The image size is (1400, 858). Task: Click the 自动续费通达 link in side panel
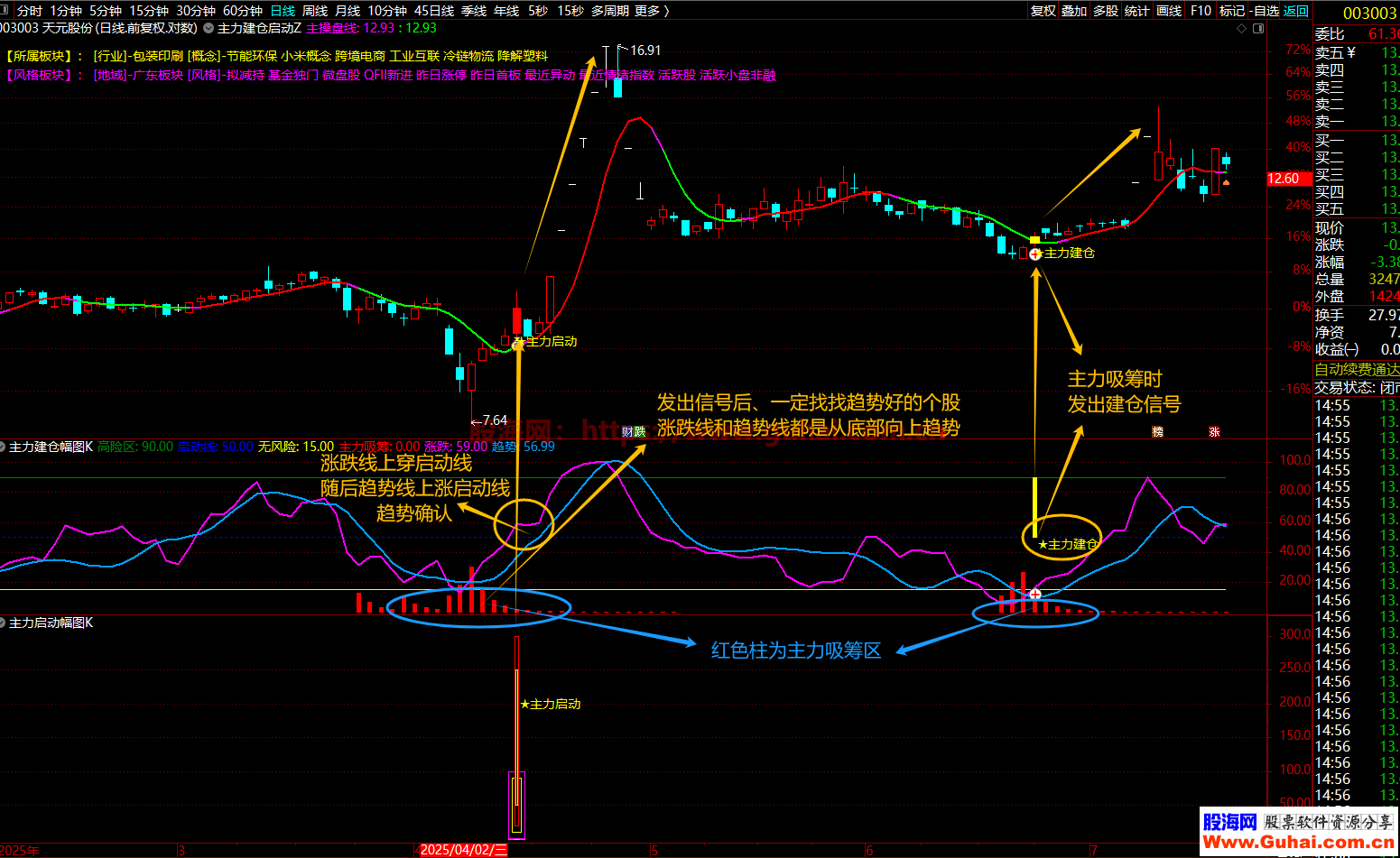click(1357, 370)
